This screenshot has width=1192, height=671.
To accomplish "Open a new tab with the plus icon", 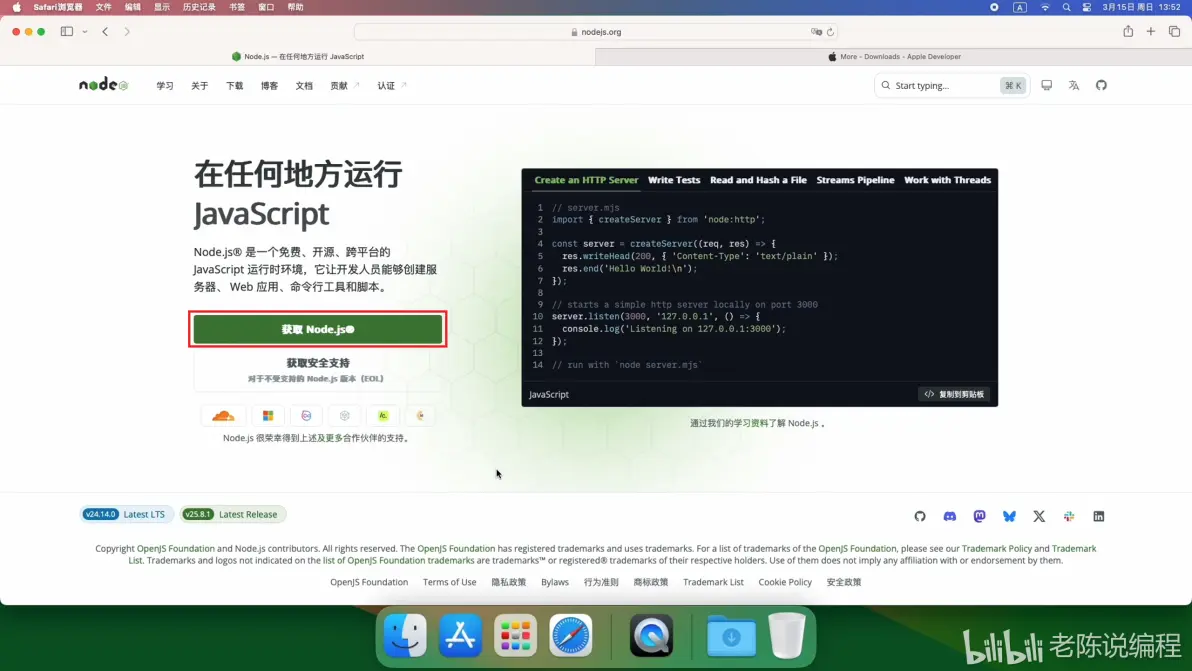I will pyautogui.click(x=1151, y=31).
